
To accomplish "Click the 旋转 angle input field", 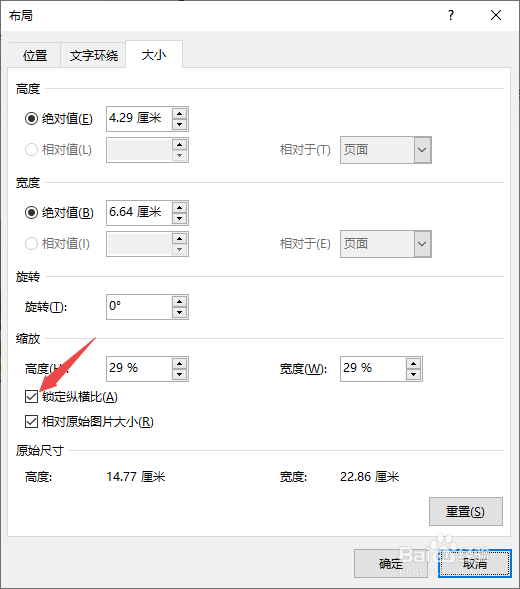I will [139, 307].
